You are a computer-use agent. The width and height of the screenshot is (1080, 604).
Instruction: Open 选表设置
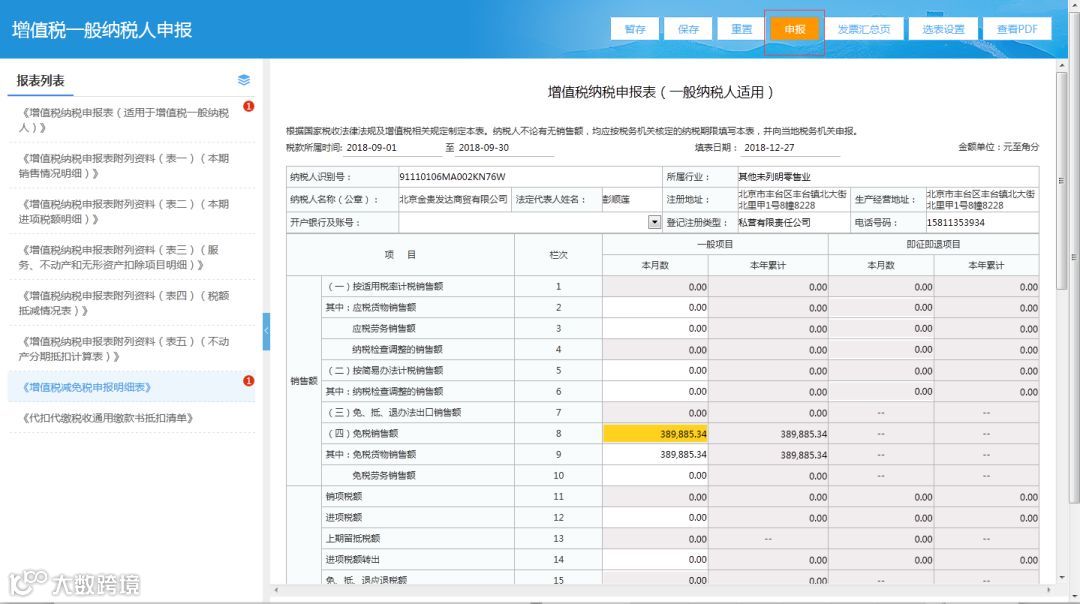943,29
